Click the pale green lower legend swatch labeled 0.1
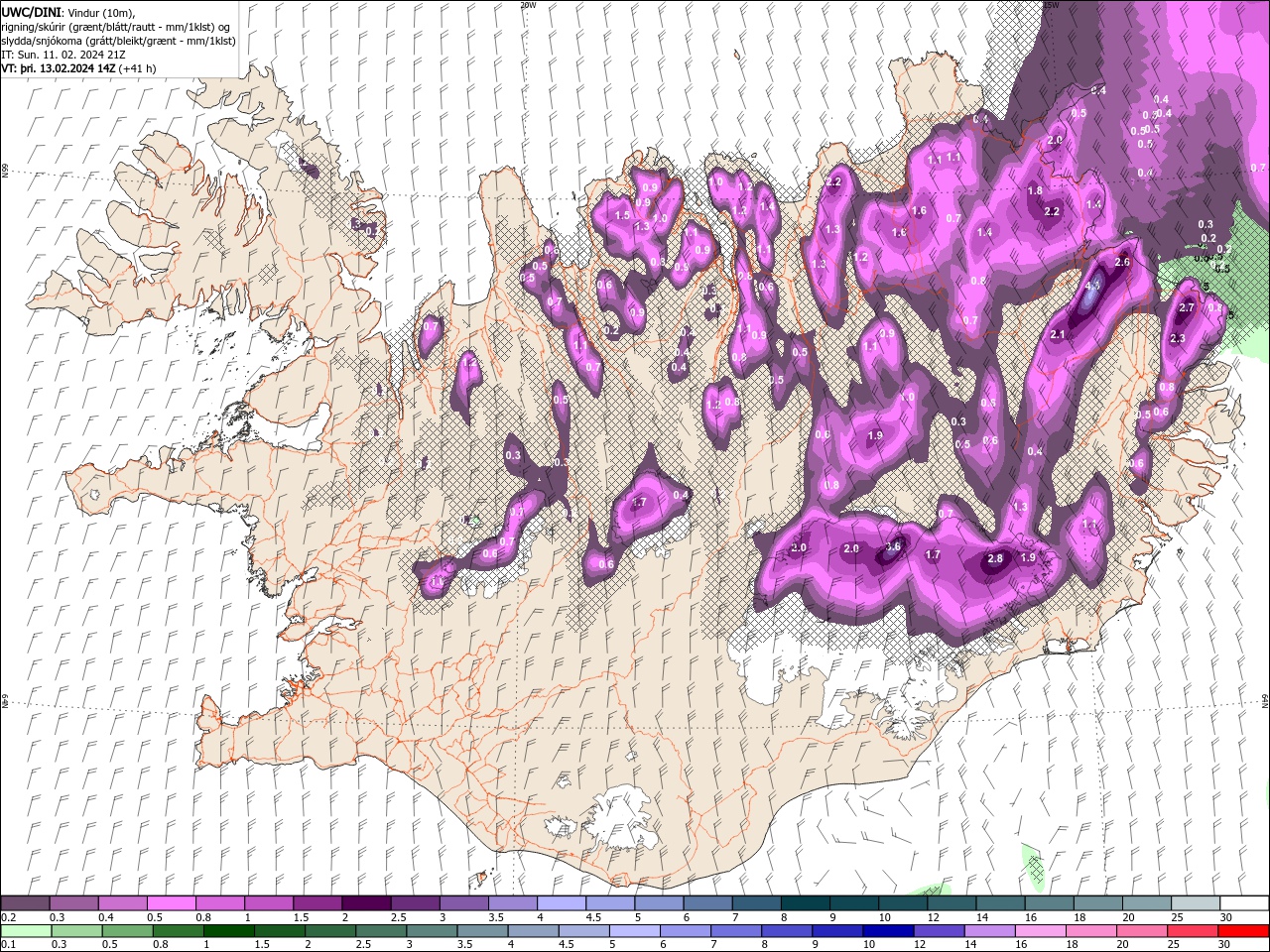This screenshot has height=952, width=1270. [x=26, y=931]
